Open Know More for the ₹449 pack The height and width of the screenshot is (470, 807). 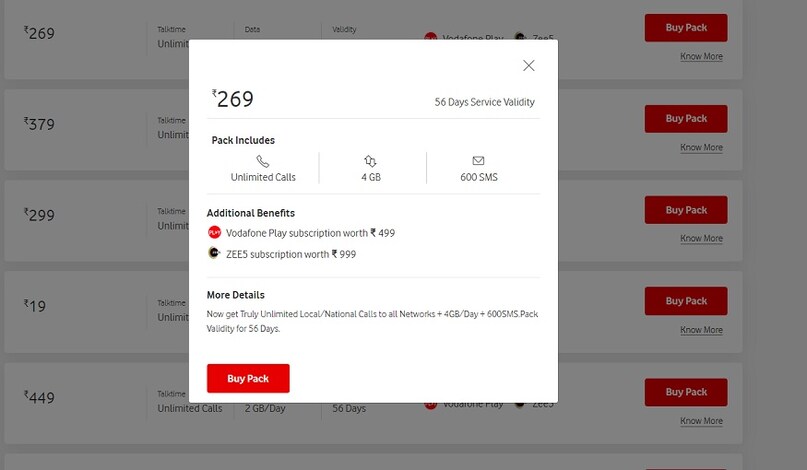tap(701, 421)
